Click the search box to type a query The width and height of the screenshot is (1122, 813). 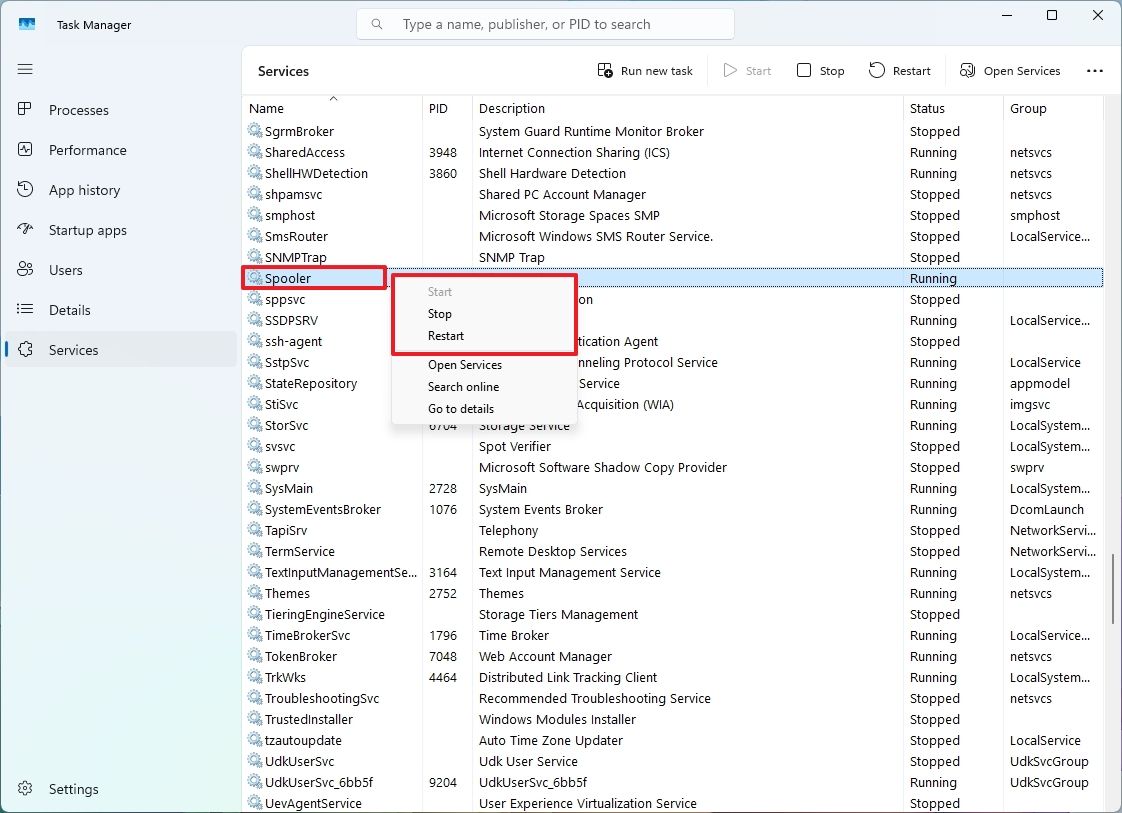(x=546, y=23)
